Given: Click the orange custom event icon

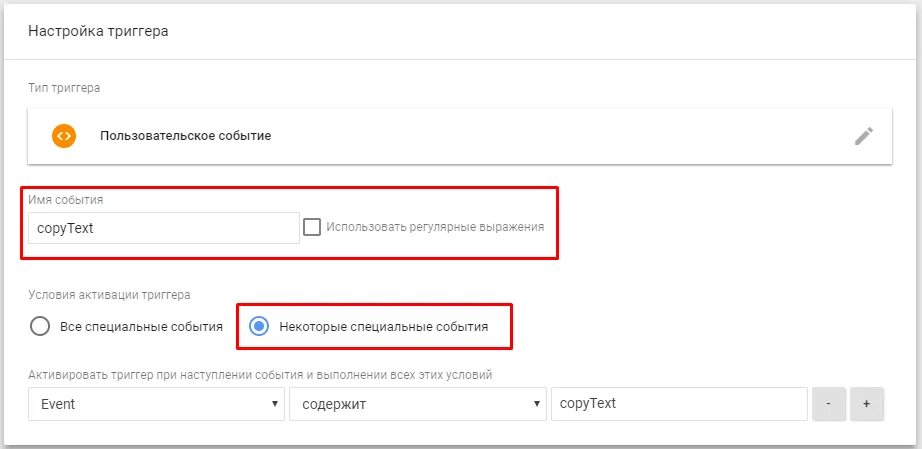Looking at the screenshot, I should [x=64, y=135].
